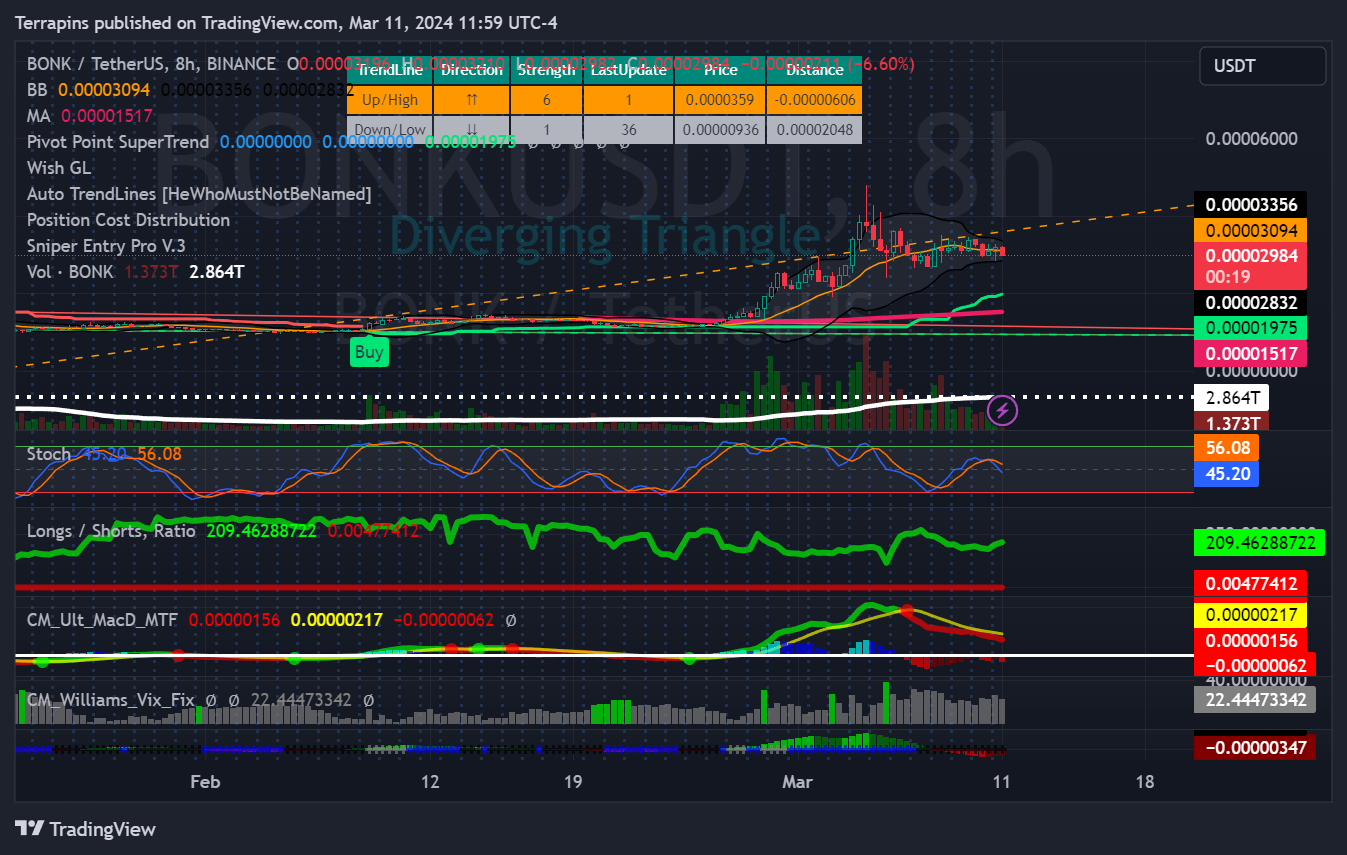Viewport: 1347px width, 855px height.
Task: Click the 1.373T volume label
Action: [1232, 422]
